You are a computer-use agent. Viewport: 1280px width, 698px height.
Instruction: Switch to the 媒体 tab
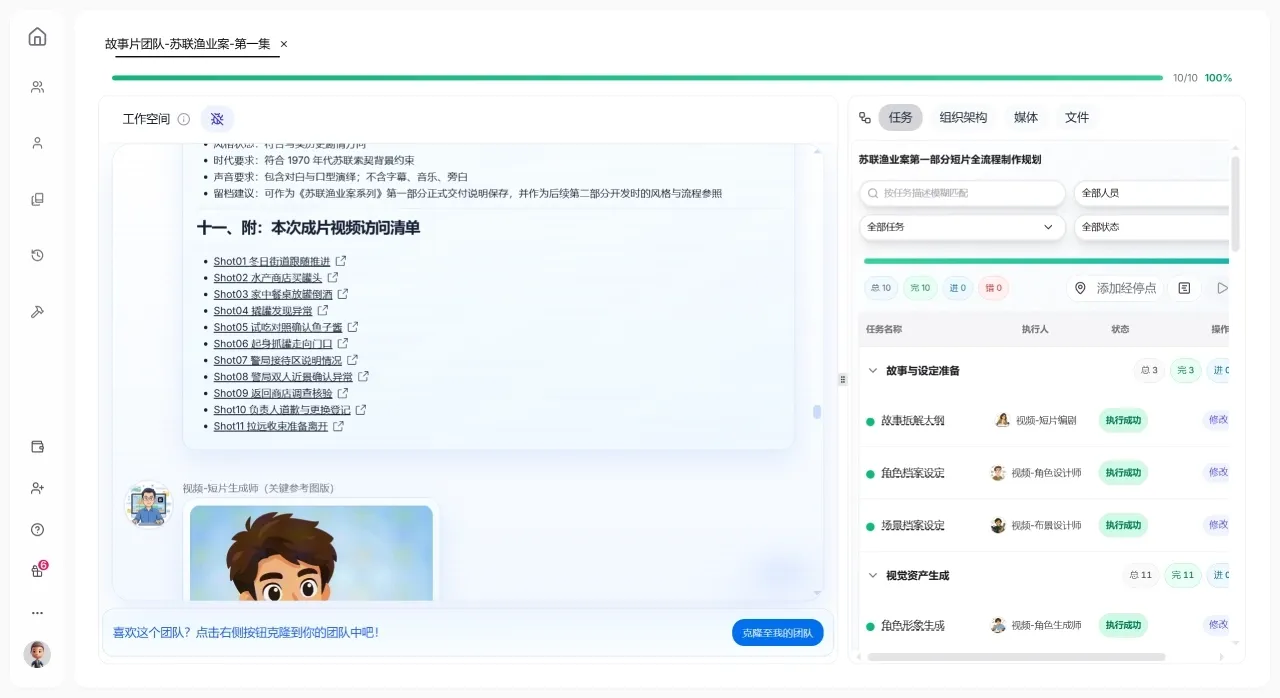[1026, 118]
